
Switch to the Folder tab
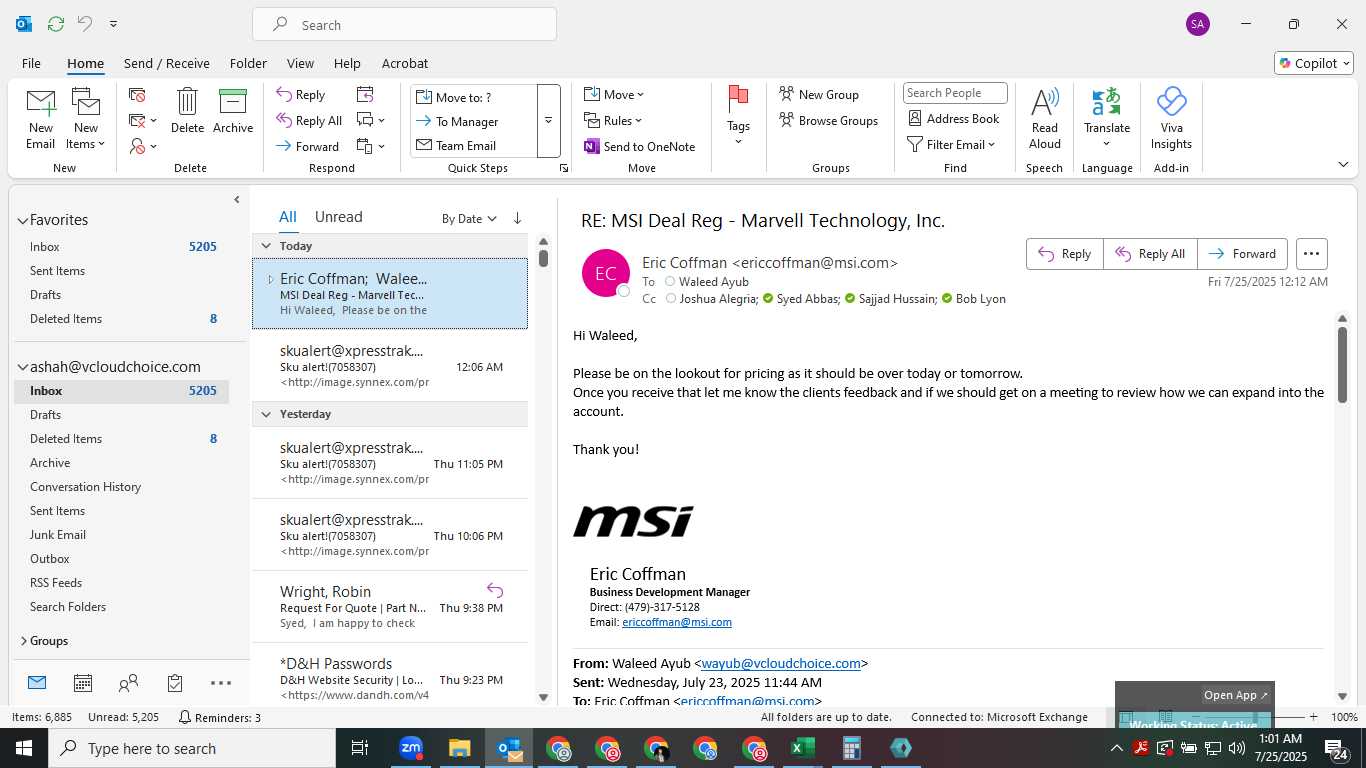coord(248,63)
